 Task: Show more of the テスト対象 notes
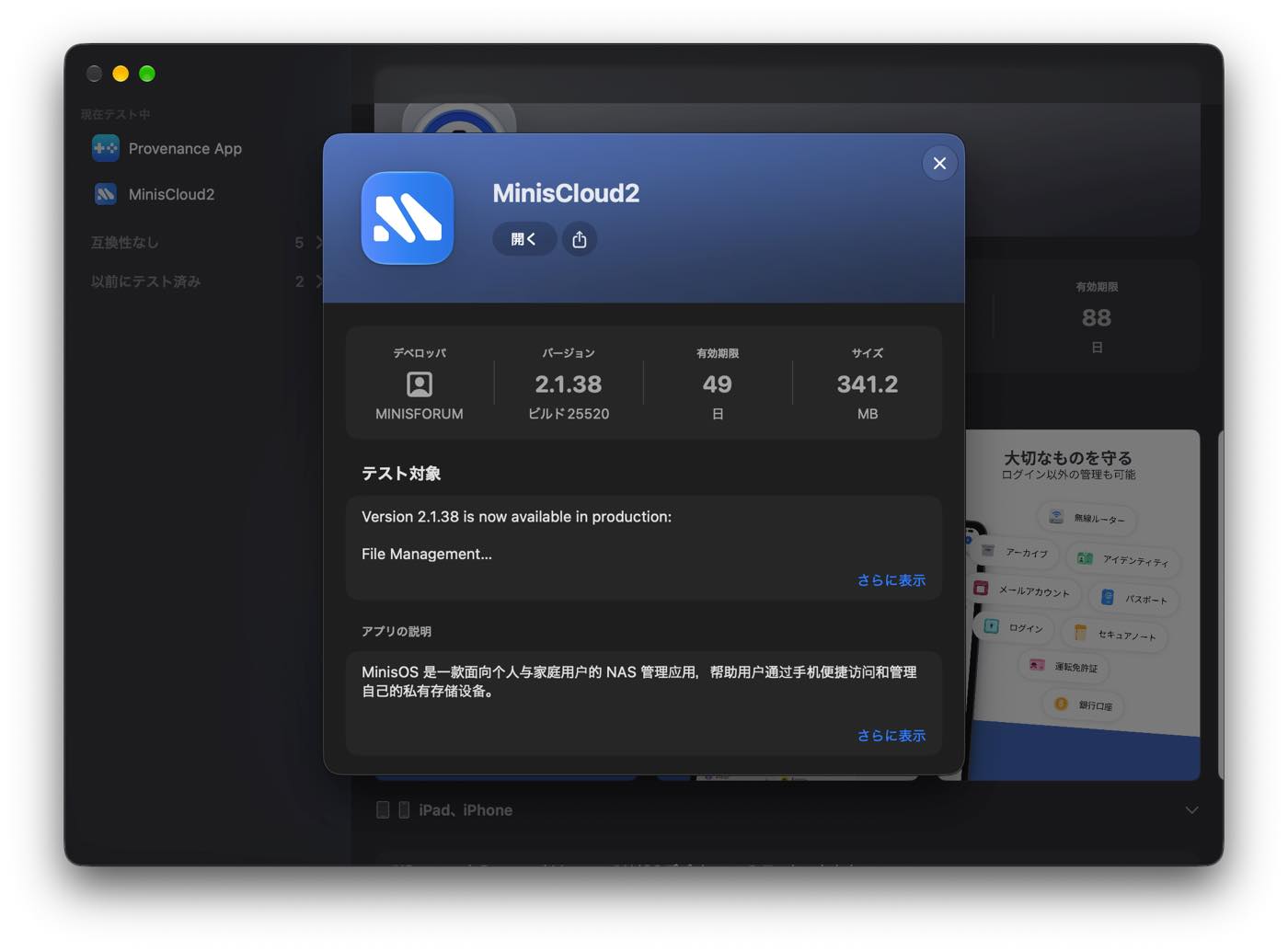click(x=891, y=580)
